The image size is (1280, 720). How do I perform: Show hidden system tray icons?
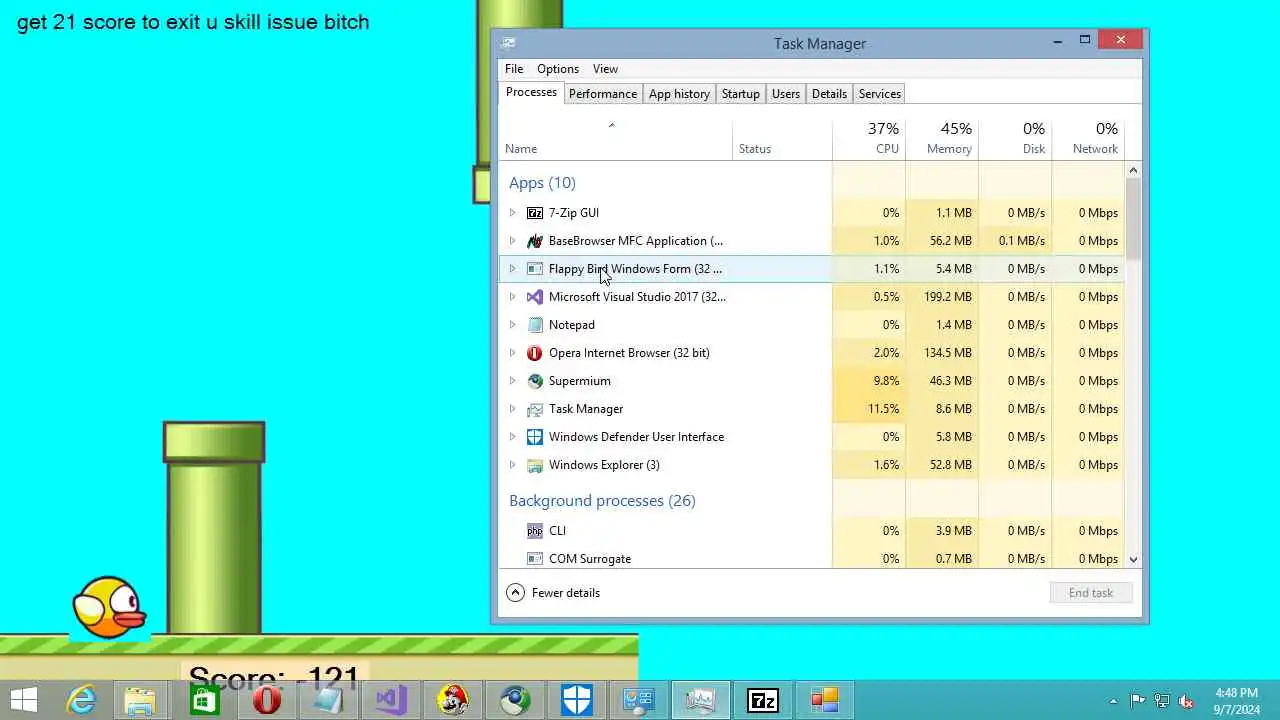1113,701
